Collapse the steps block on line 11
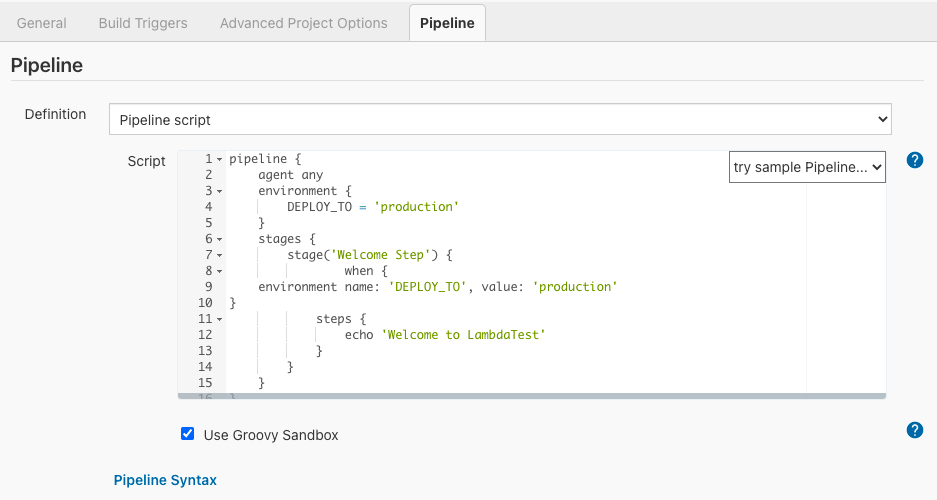This screenshot has height=500, width=937. 220,319
